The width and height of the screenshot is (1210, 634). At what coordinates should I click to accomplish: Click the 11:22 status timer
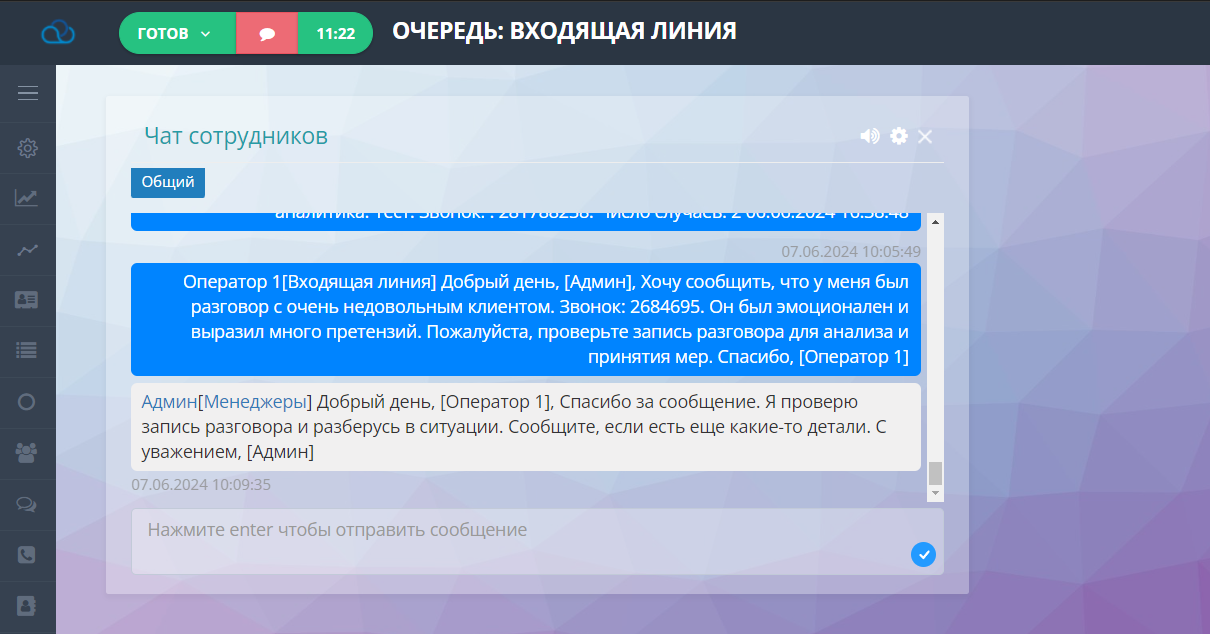click(x=335, y=33)
